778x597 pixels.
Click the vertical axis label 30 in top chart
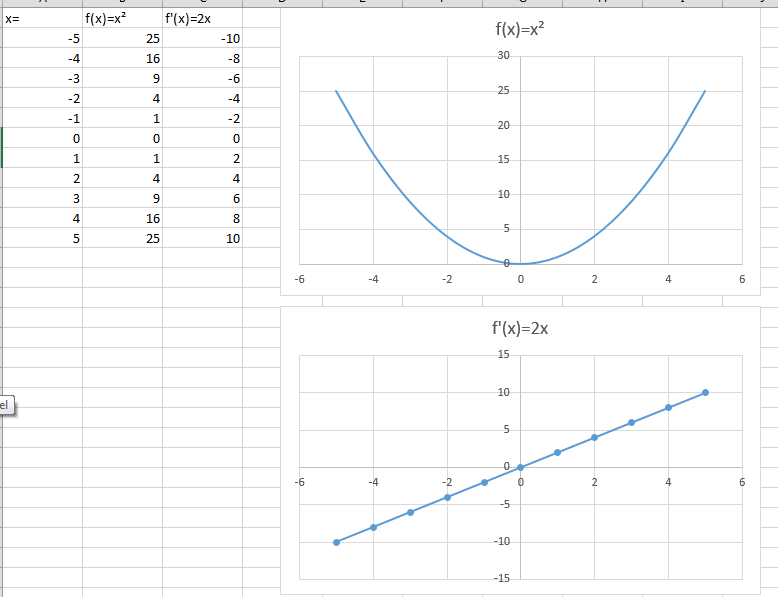coord(504,56)
